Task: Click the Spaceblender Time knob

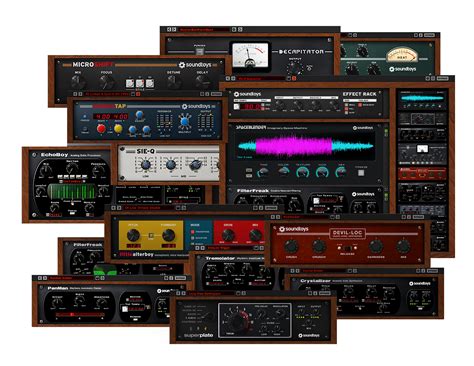Action: coord(263,172)
